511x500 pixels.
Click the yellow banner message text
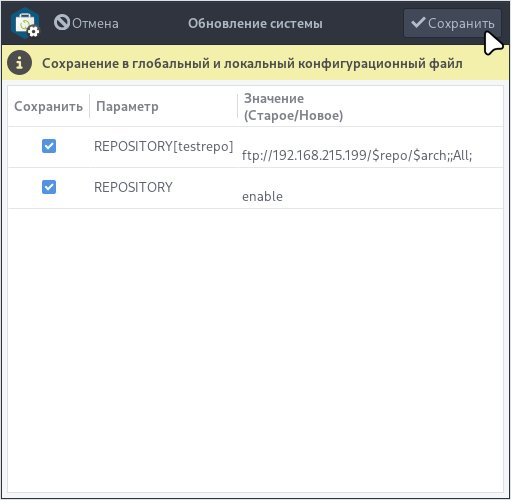(x=252, y=63)
